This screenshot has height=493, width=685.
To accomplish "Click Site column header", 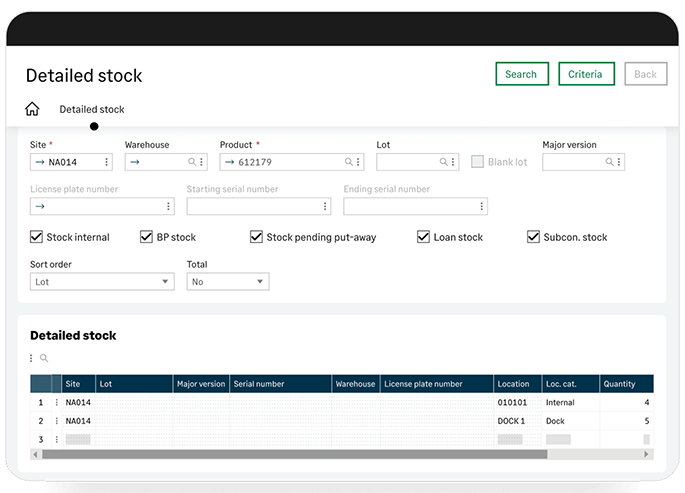I will pyautogui.click(x=79, y=384).
